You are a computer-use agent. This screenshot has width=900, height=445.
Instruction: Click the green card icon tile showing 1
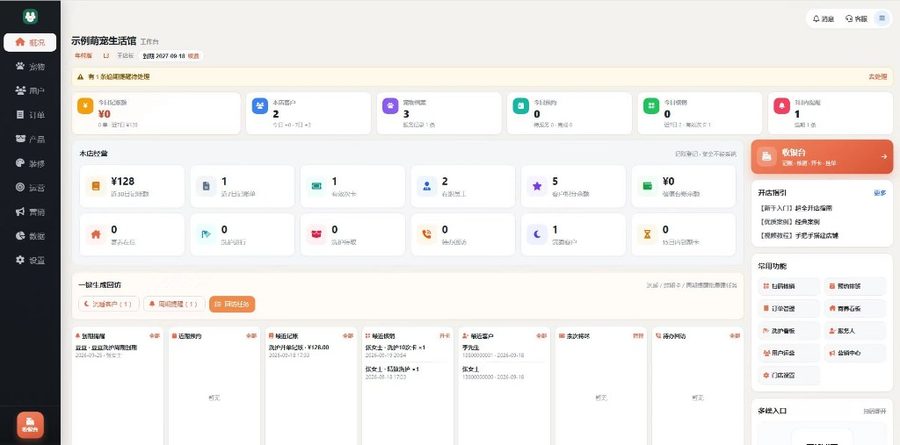click(352, 186)
